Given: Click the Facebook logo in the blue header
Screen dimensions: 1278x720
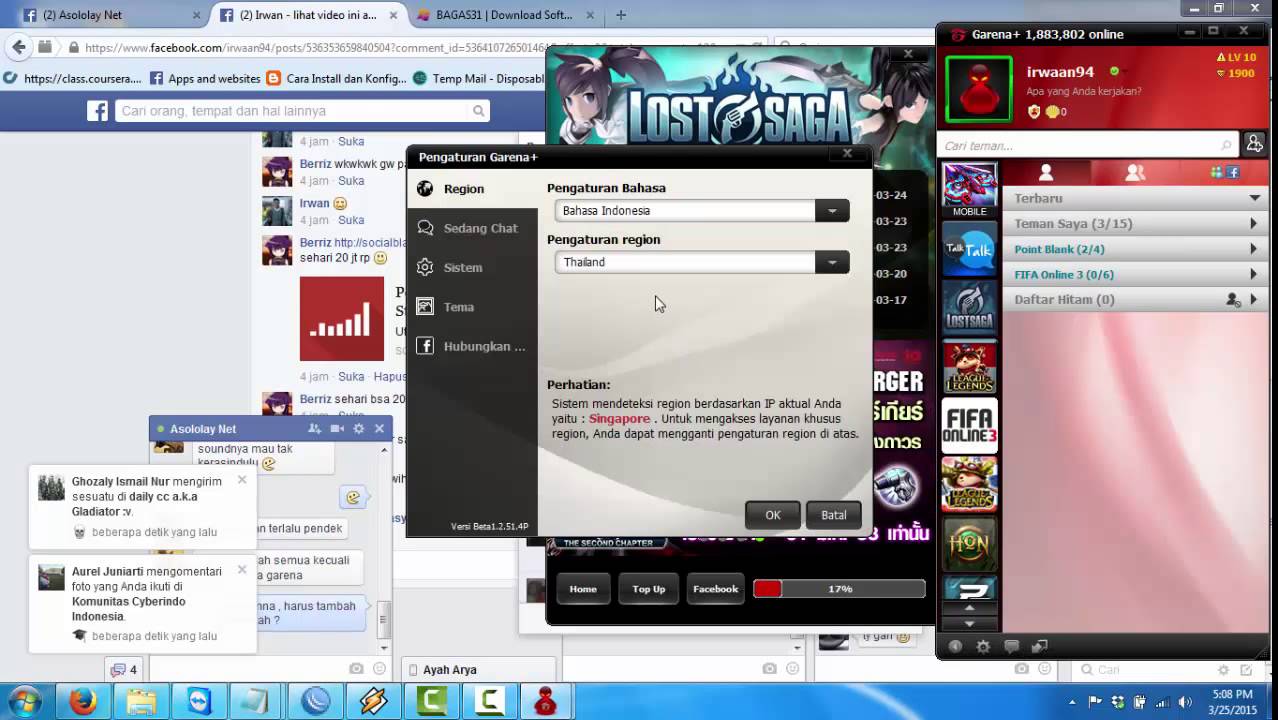Looking at the screenshot, I should tap(97, 111).
